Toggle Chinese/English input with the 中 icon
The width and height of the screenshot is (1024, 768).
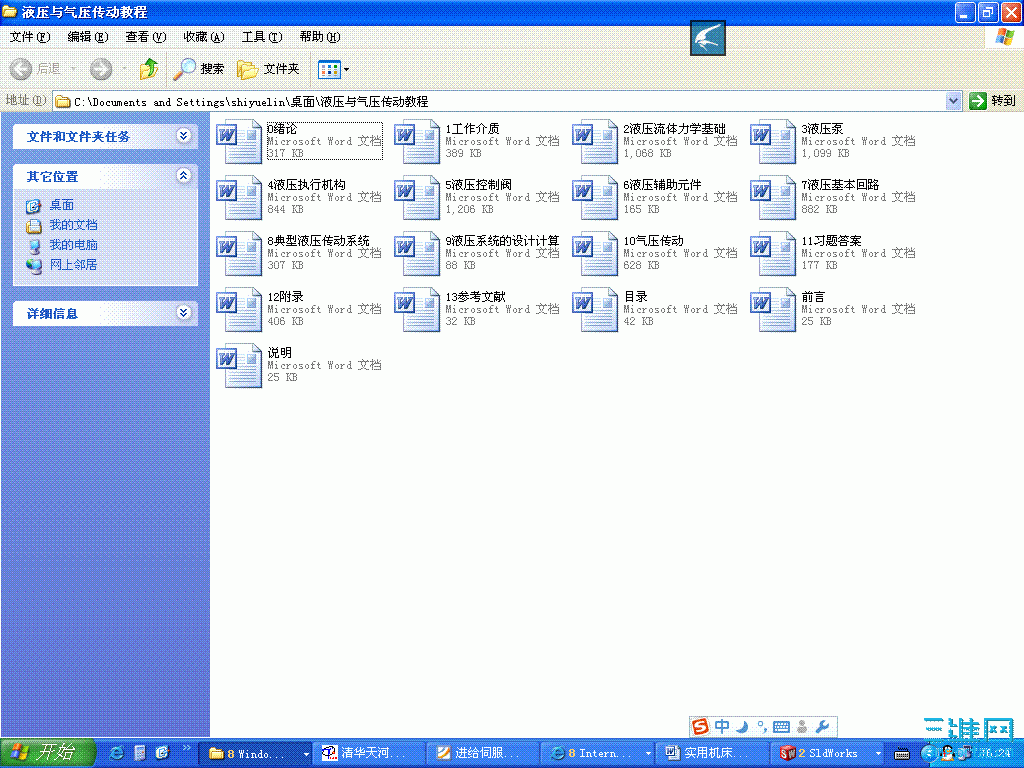click(723, 727)
